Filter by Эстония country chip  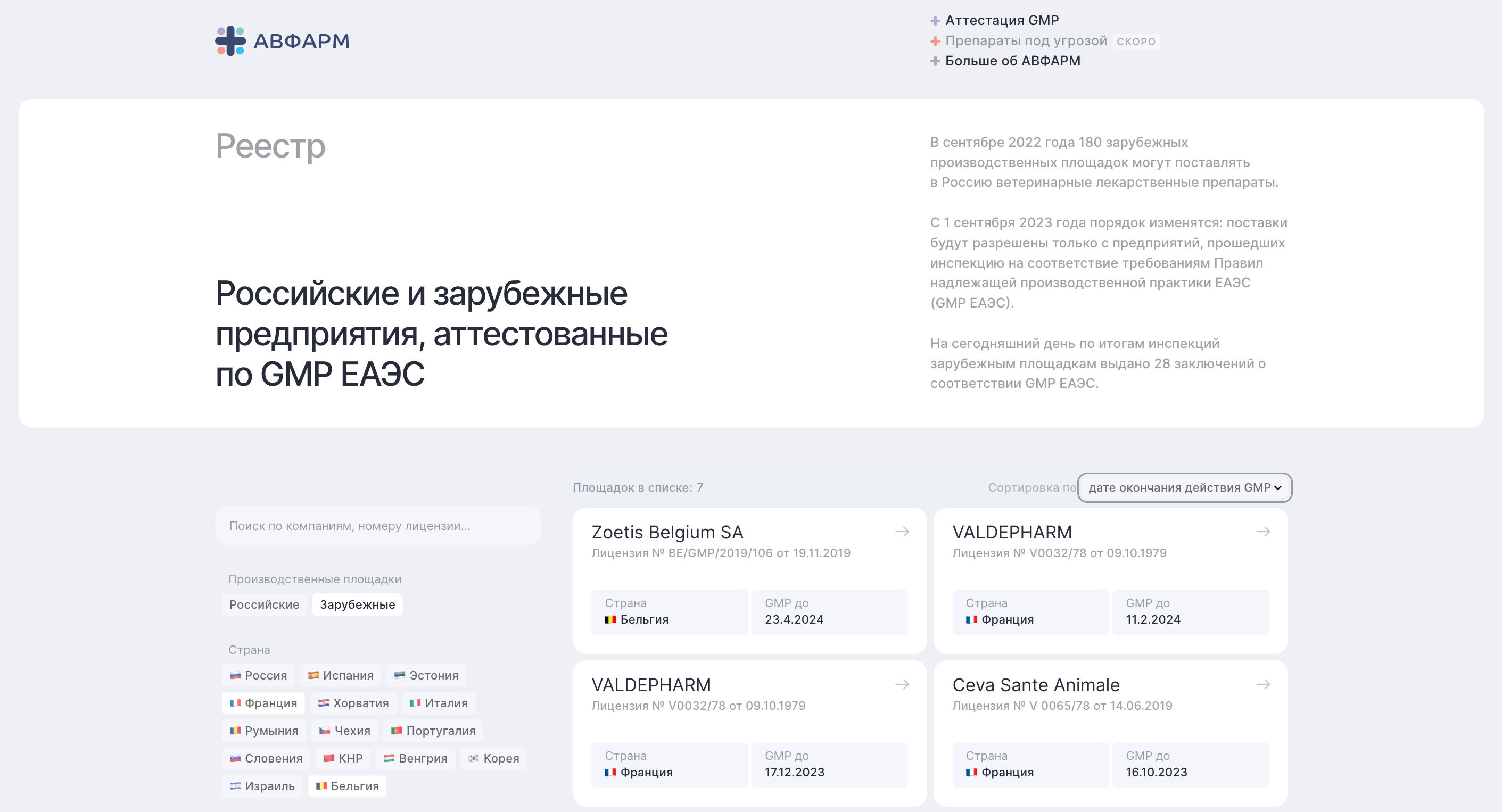[x=426, y=675]
